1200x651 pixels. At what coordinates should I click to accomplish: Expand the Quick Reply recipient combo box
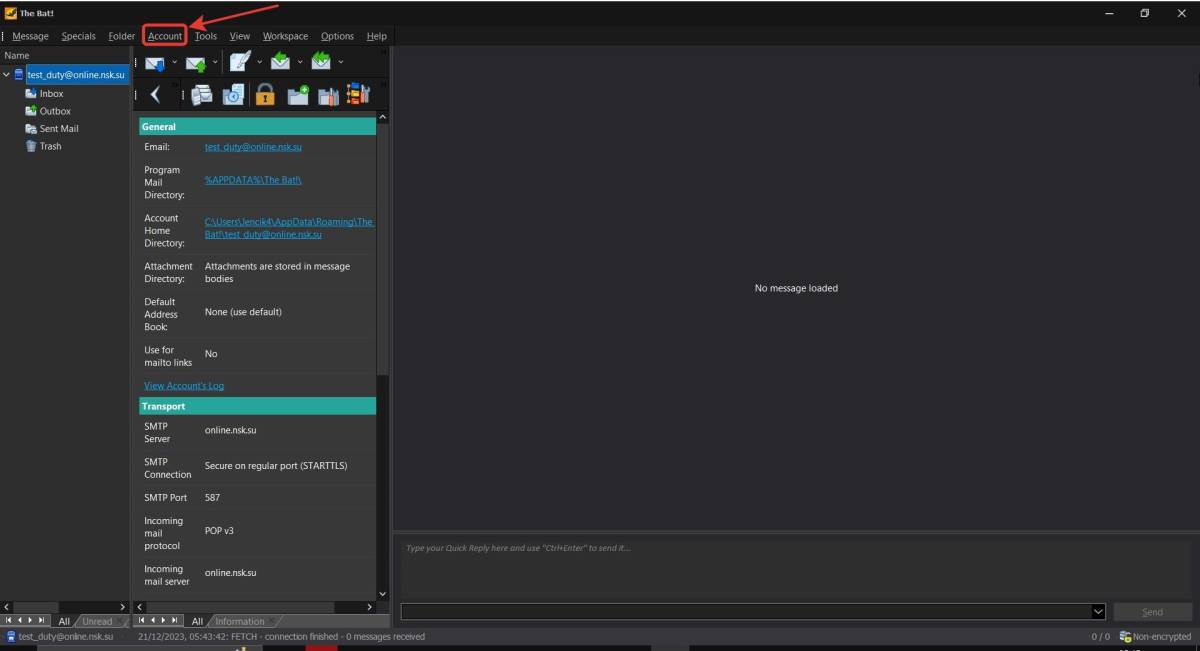click(x=1098, y=611)
